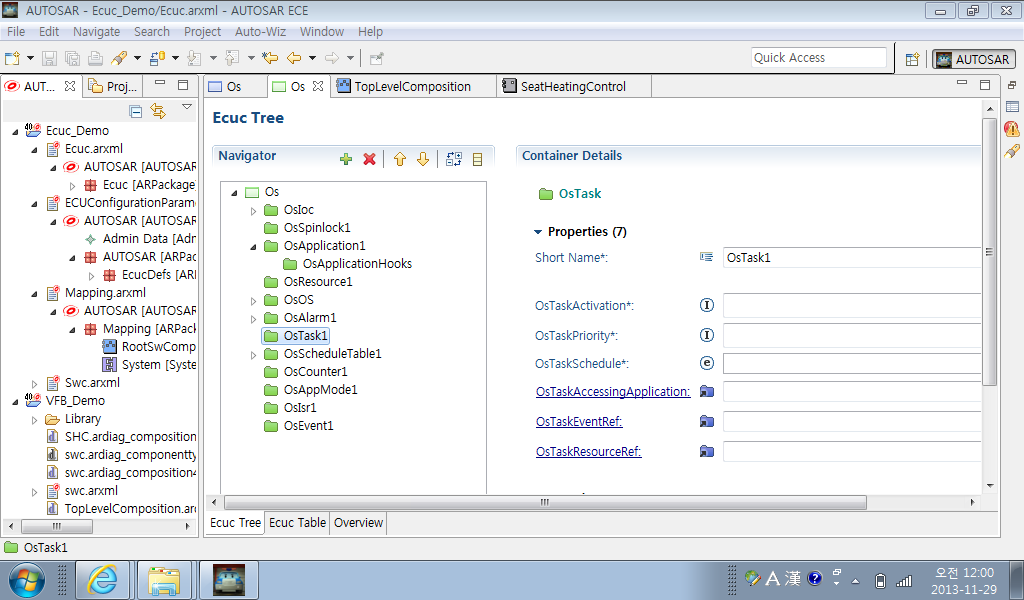Screen dimensions: 1024x600
Task: Go back using the yellow left arrow
Action: [x=294, y=58]
